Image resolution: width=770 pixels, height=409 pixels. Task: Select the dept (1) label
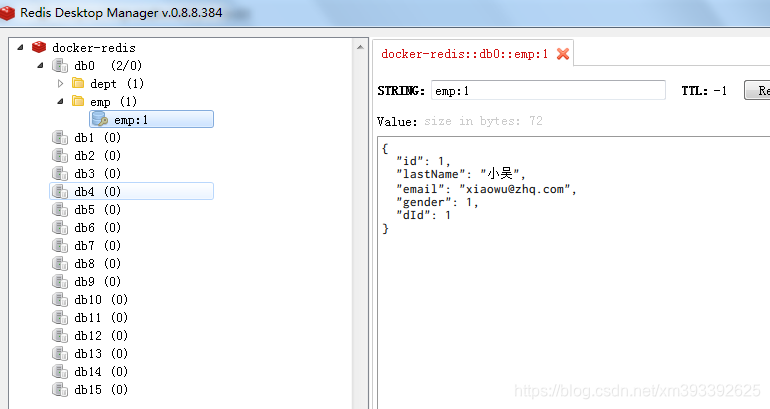click(x=117, y=83)
